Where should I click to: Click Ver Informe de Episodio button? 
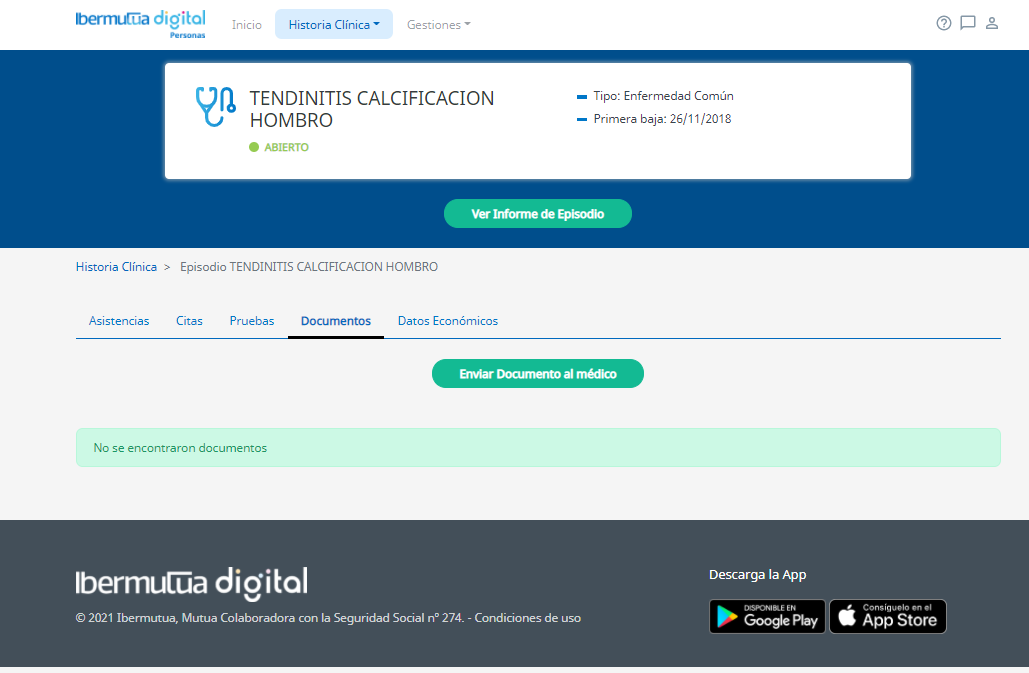(538, 214)
